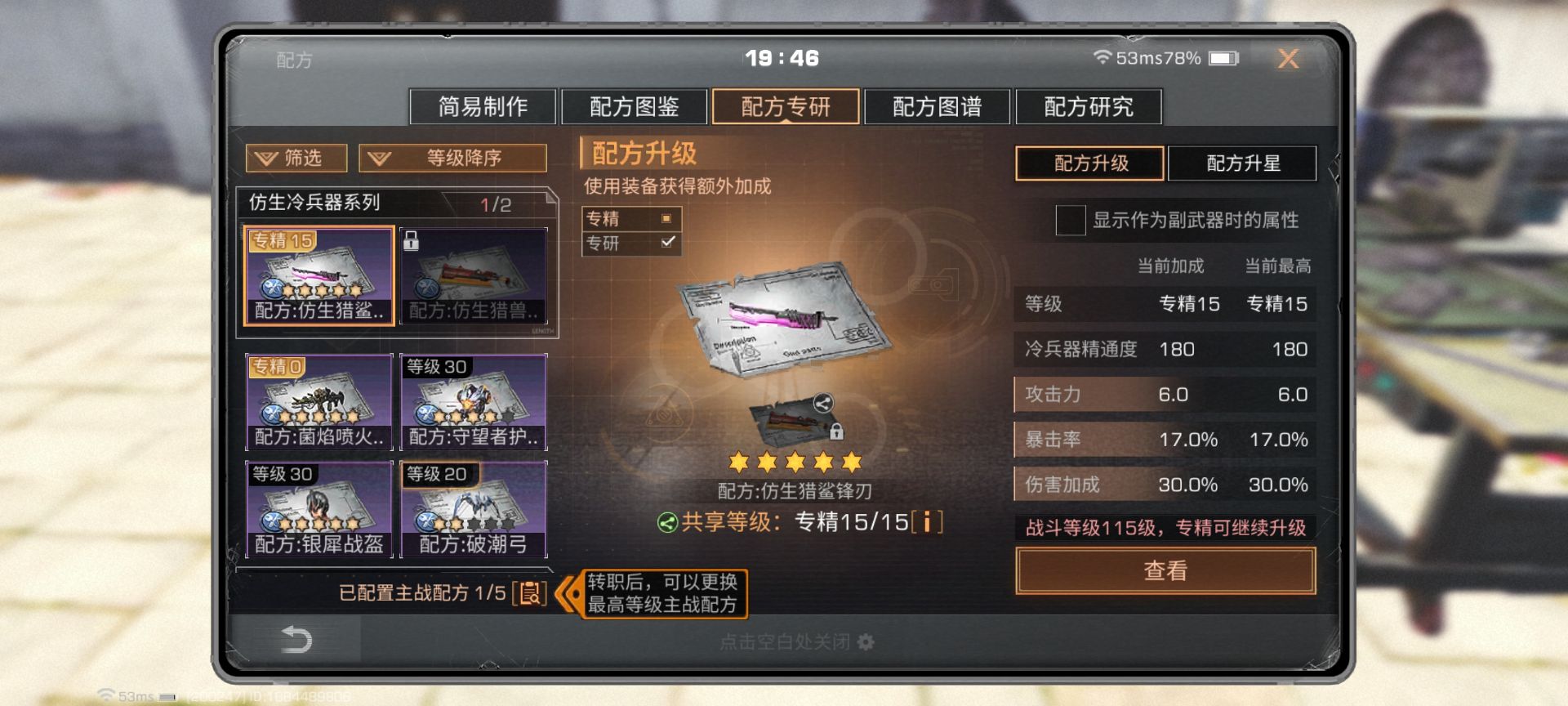Click the lock icon on the 仿生猎兽 recipe
1568x706 pixels.
tap(412, 240)
